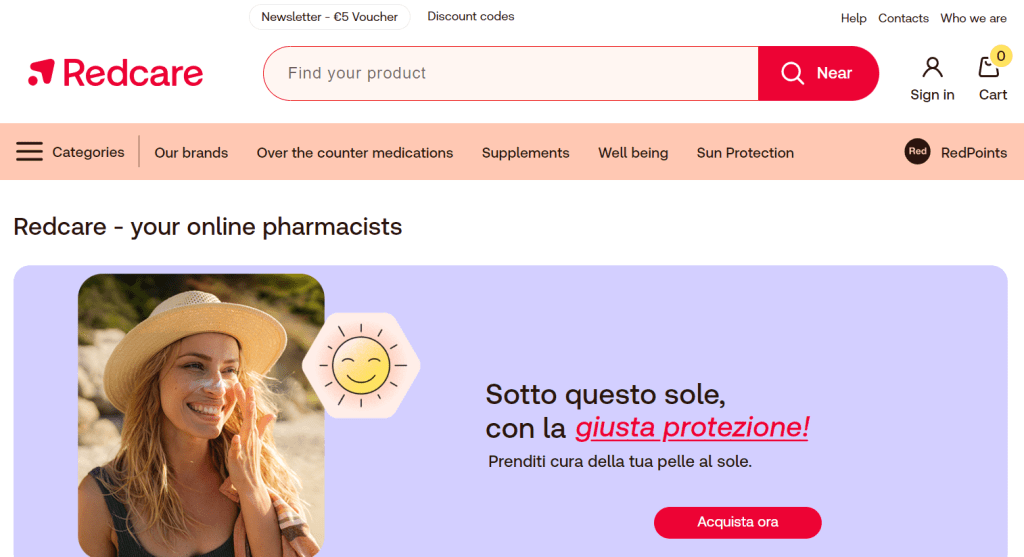Click the Redcare logo
1024x557 pixels.
pos(116,72)
